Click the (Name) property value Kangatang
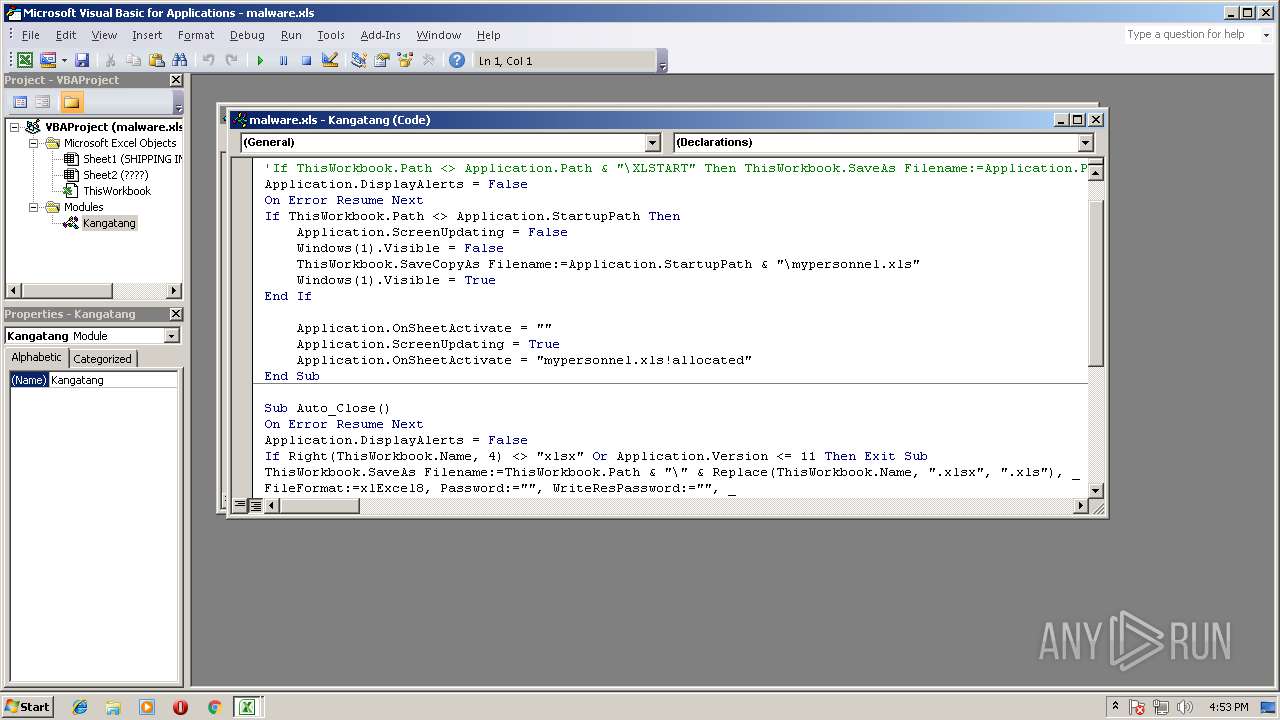Screen dimensions: 1280x720 [x=113, y=380]
